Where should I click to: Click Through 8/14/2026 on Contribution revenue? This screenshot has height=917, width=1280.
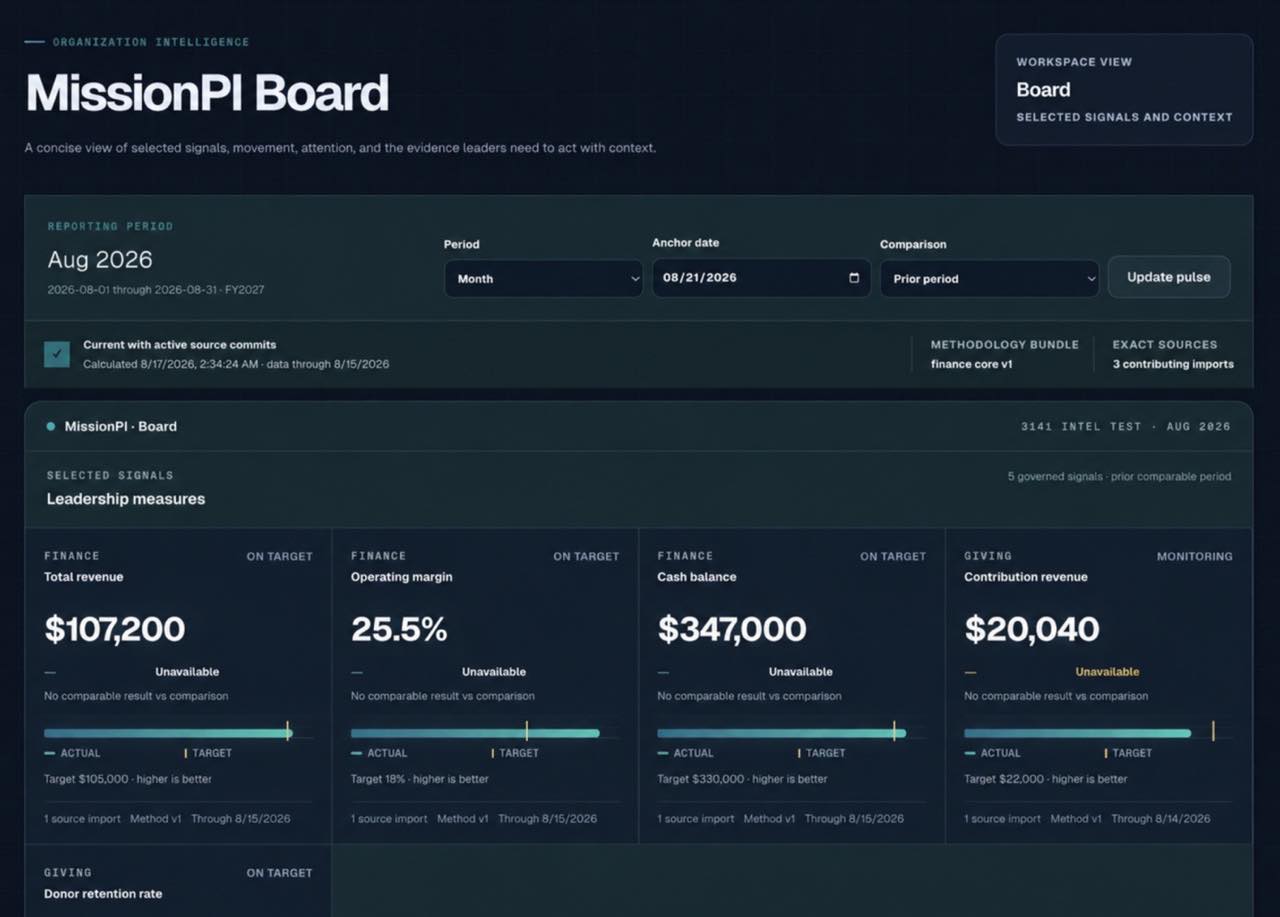[x=1160, y=818]
